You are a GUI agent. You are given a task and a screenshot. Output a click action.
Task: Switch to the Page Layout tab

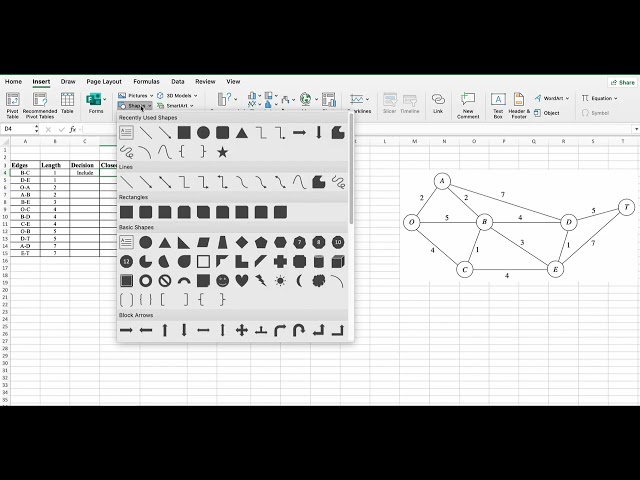tap(104, 82)
